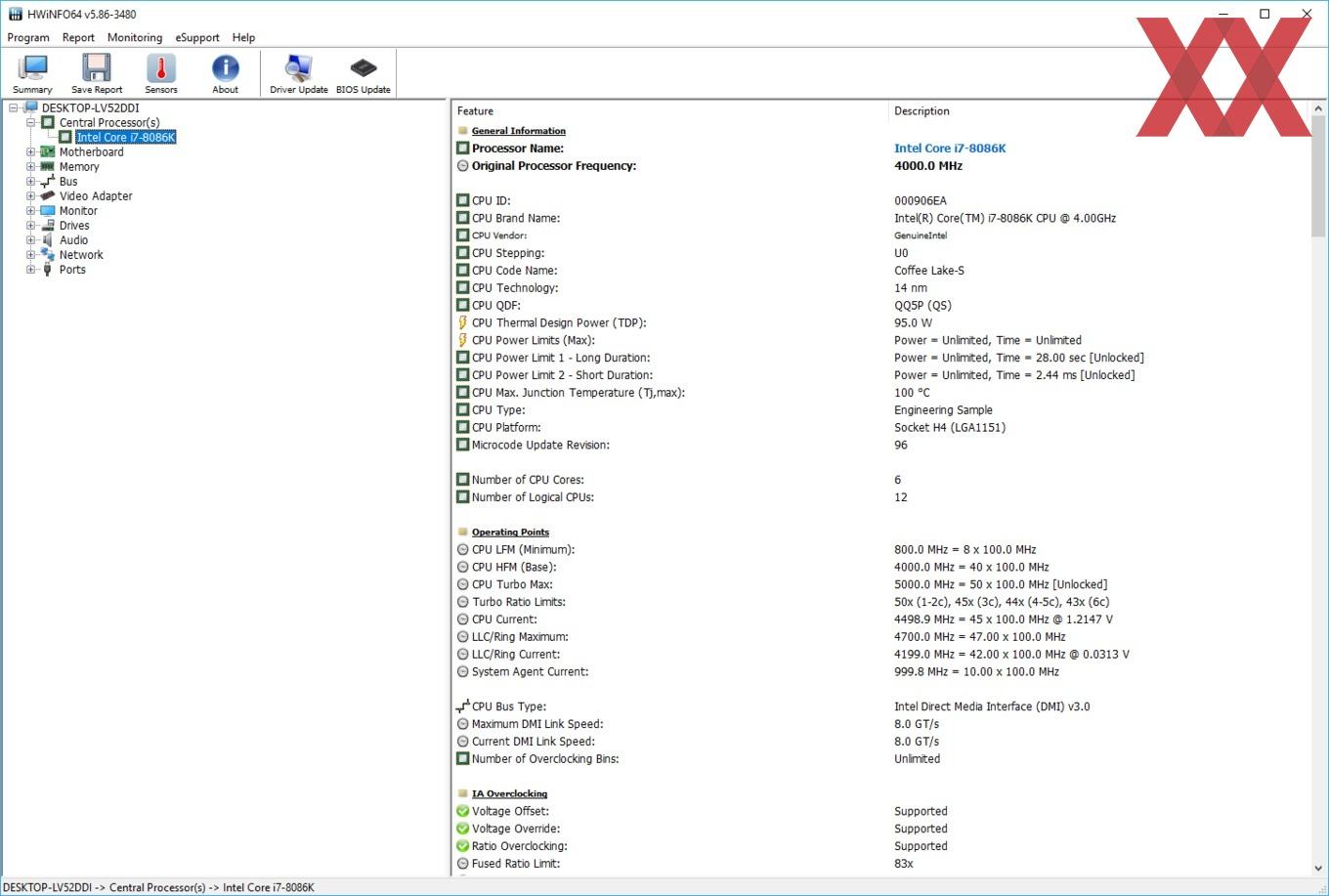This screenshot has width=1329, height=896.
Task: Click lightning icon beside CPU Thermal Design Power
Action: coord(462,322)
